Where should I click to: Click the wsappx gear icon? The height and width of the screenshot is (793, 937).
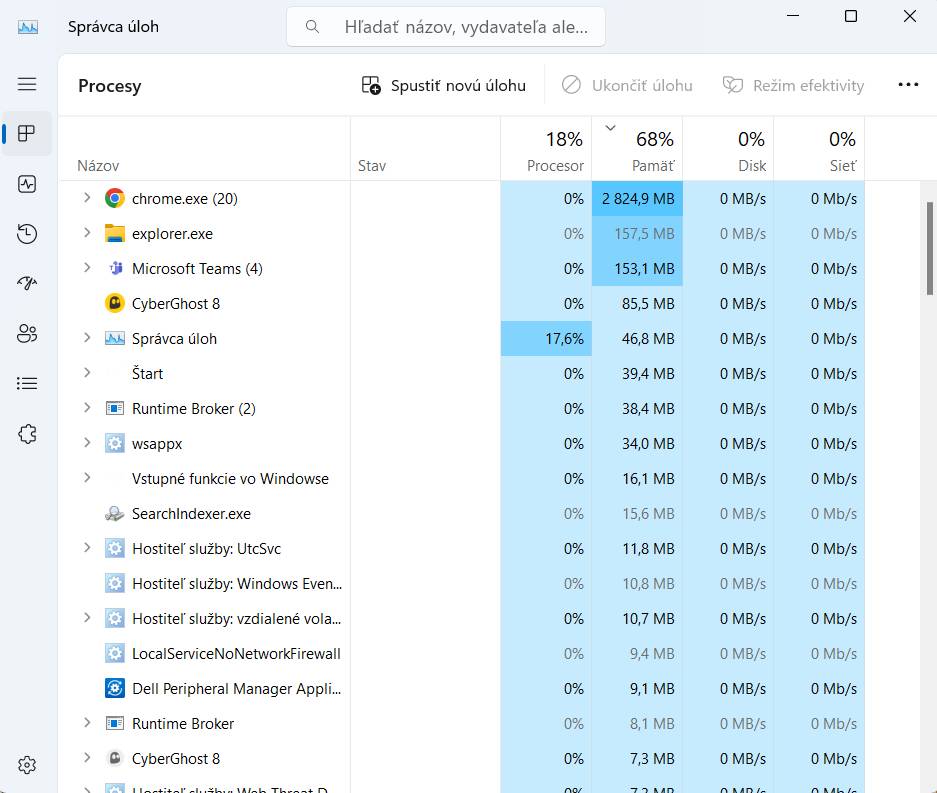point(115,443)
